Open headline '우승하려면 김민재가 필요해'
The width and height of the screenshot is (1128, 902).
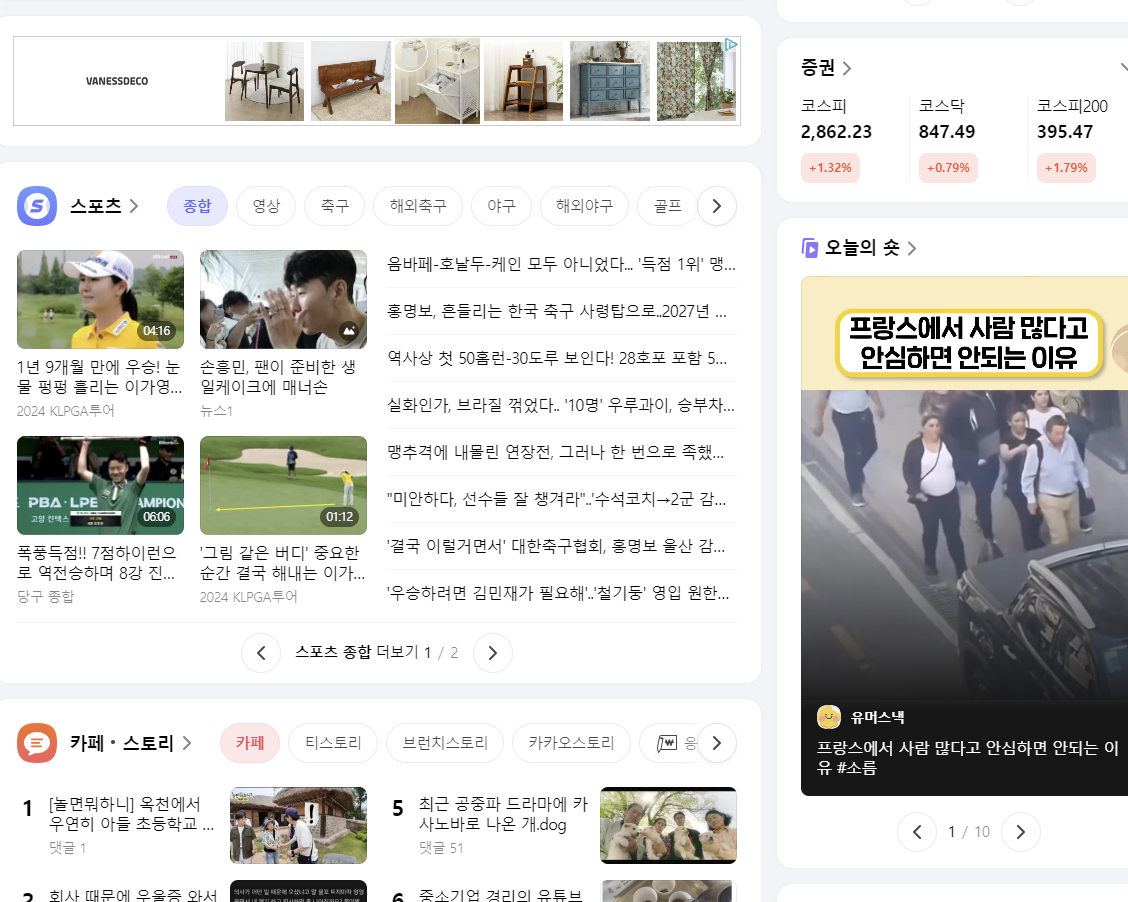[x=558, y=593]
